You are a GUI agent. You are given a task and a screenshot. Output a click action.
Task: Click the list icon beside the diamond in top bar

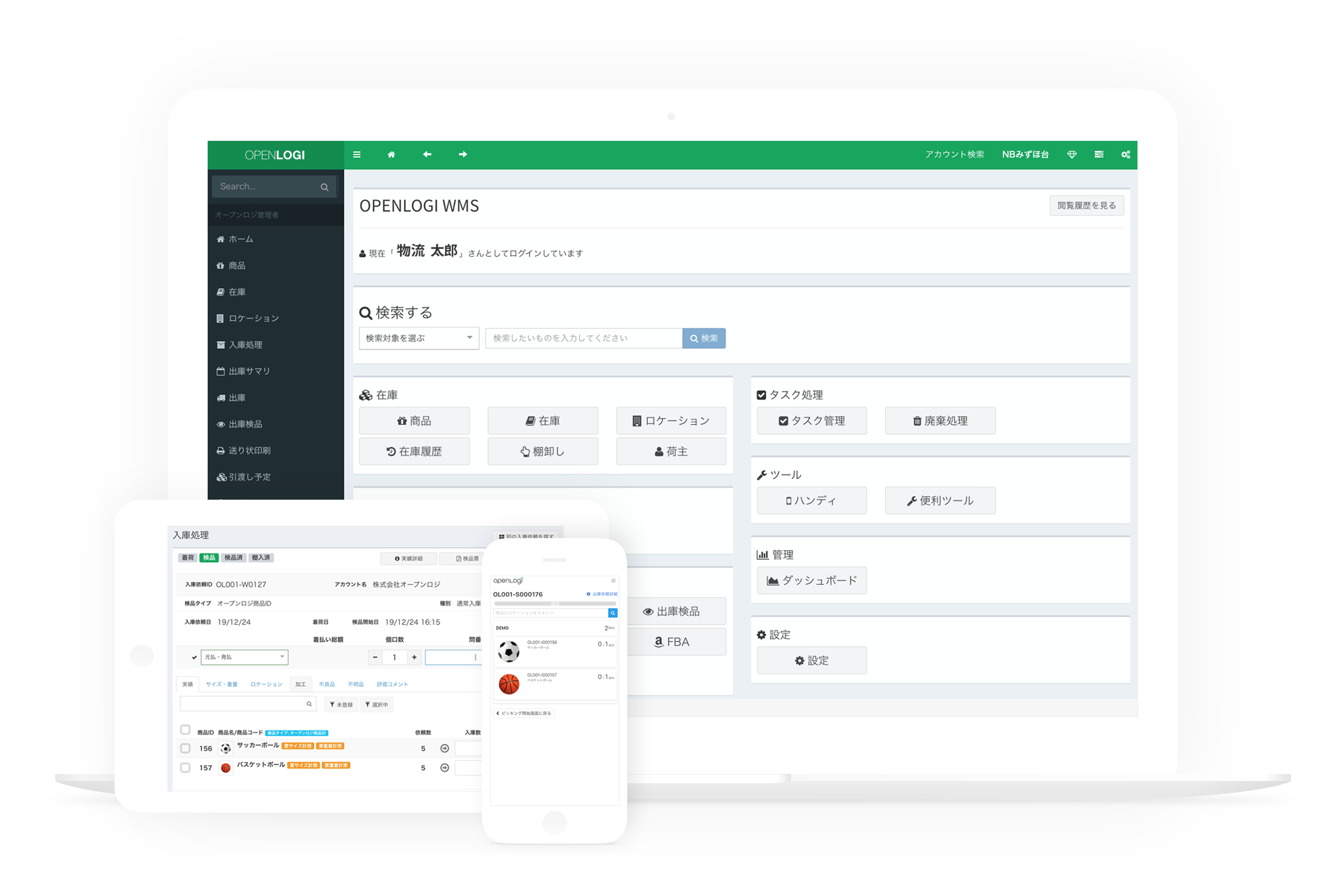pyautogui.click(x=1098, y=154)
